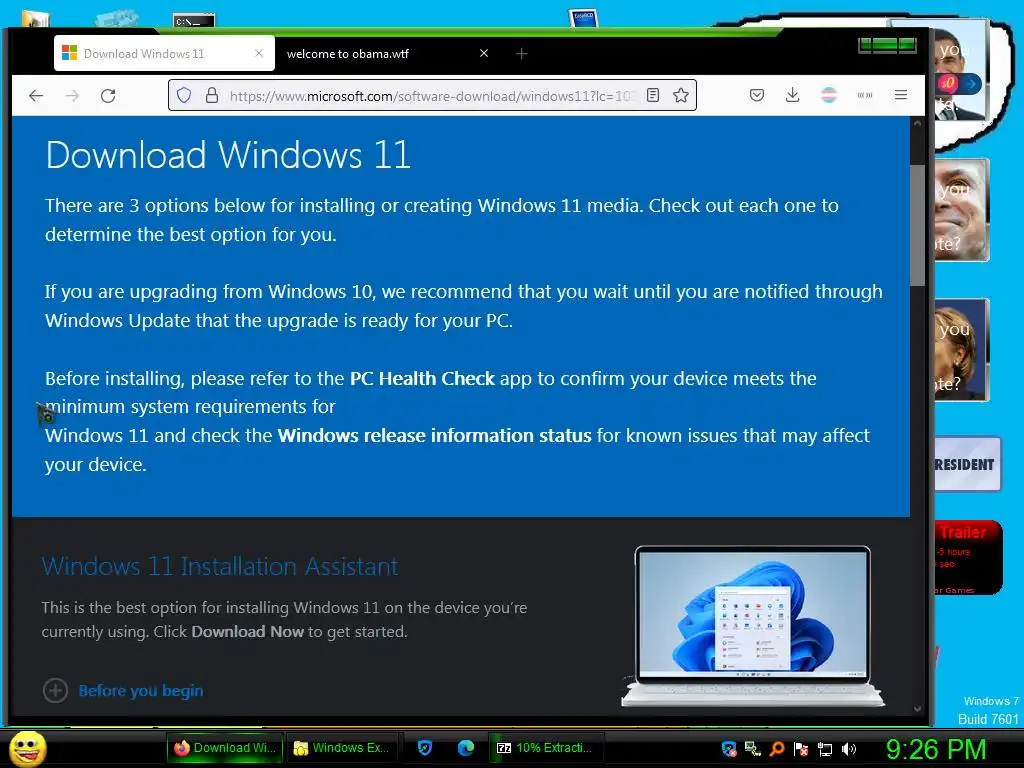
Task: Open Windows release information status link
Action: click(x=434, y=436)
